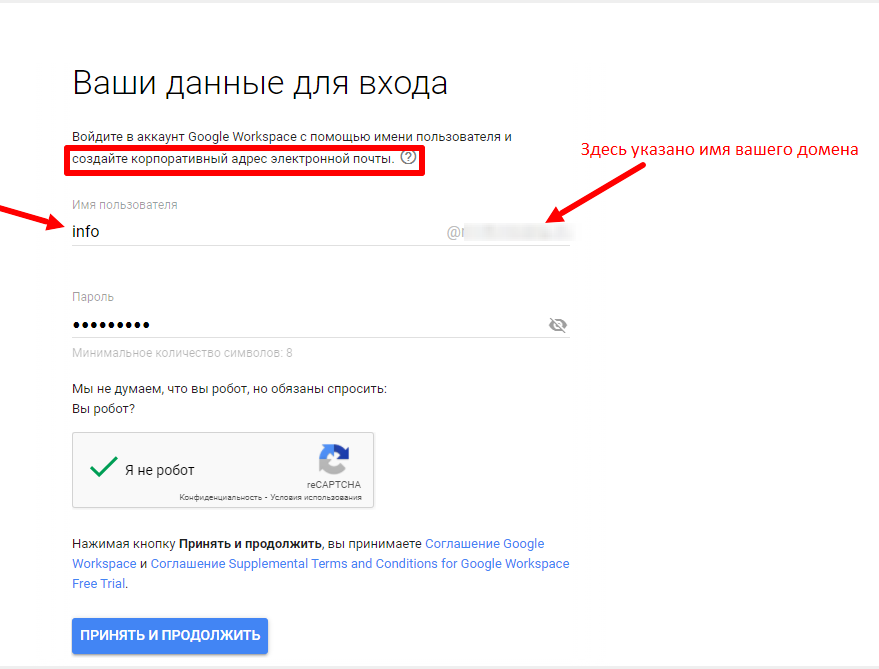Check the "Я не робот" checkbox
This screenshot has height=669, width=879.
coord(104,468)
